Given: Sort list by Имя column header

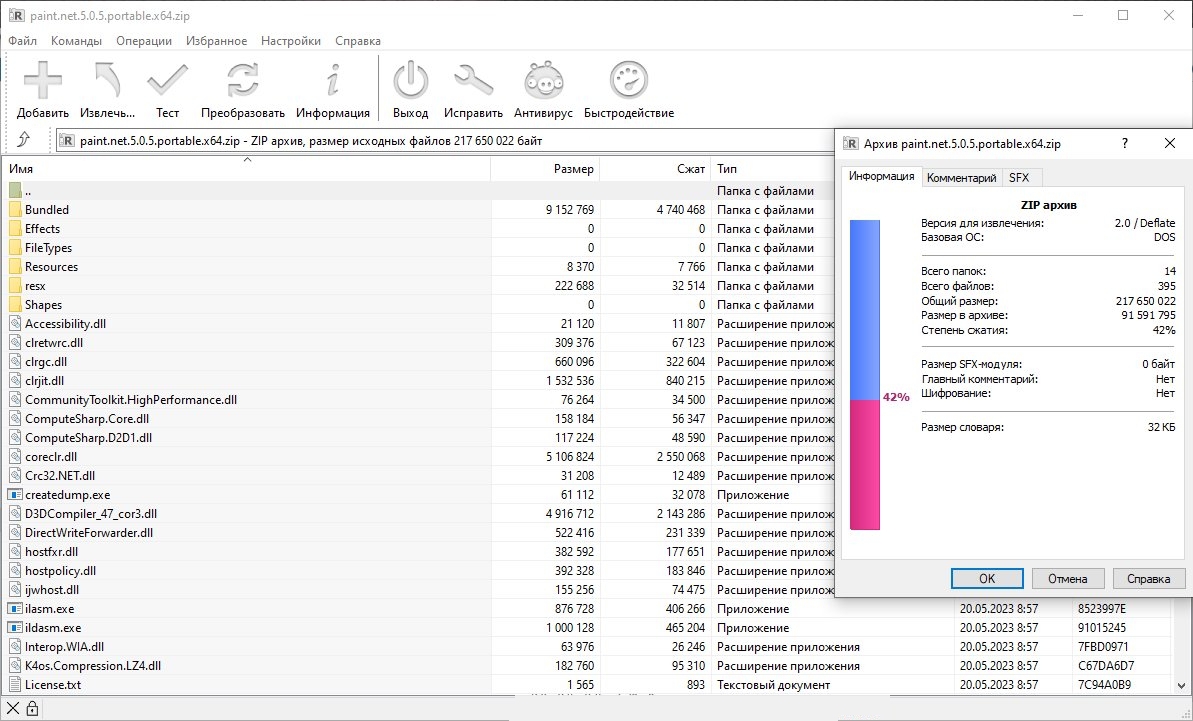Looking at the screenshot, I should pyautogui.click(x=247, y=169).
